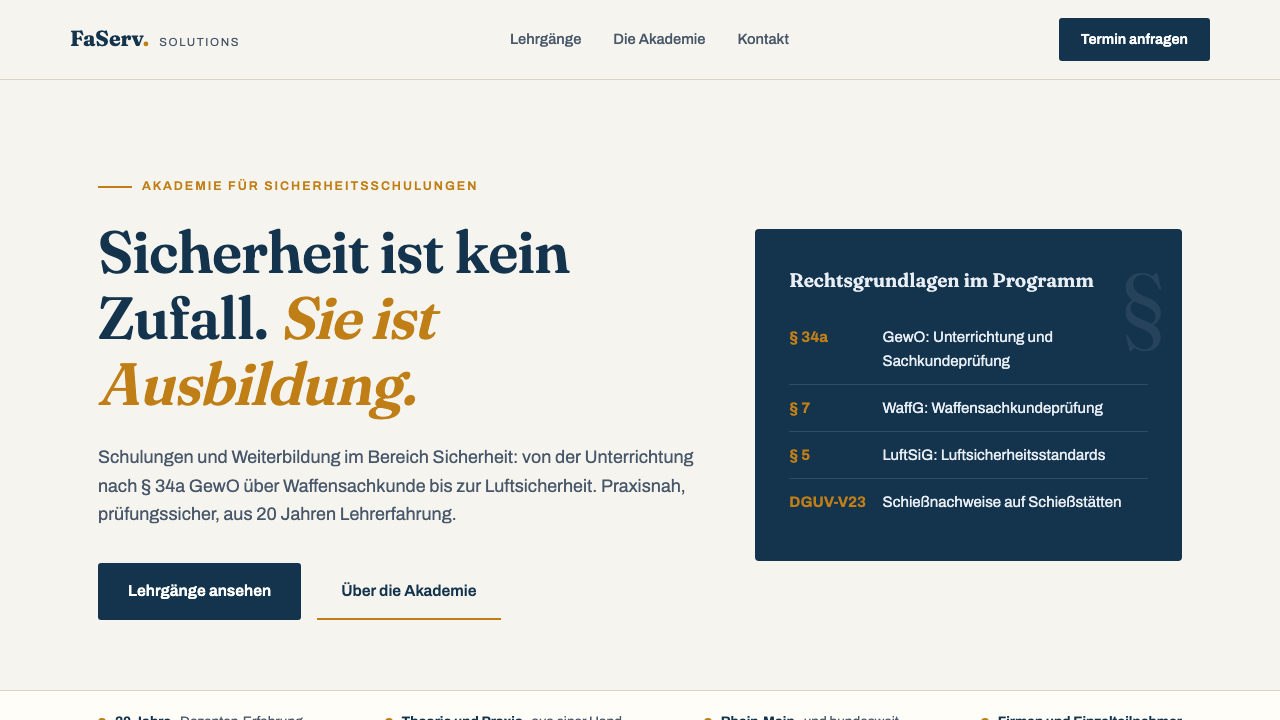Select Schießnachweise auf Schießstätten text
This screenshot has height=720, width=1280.
1001,502
